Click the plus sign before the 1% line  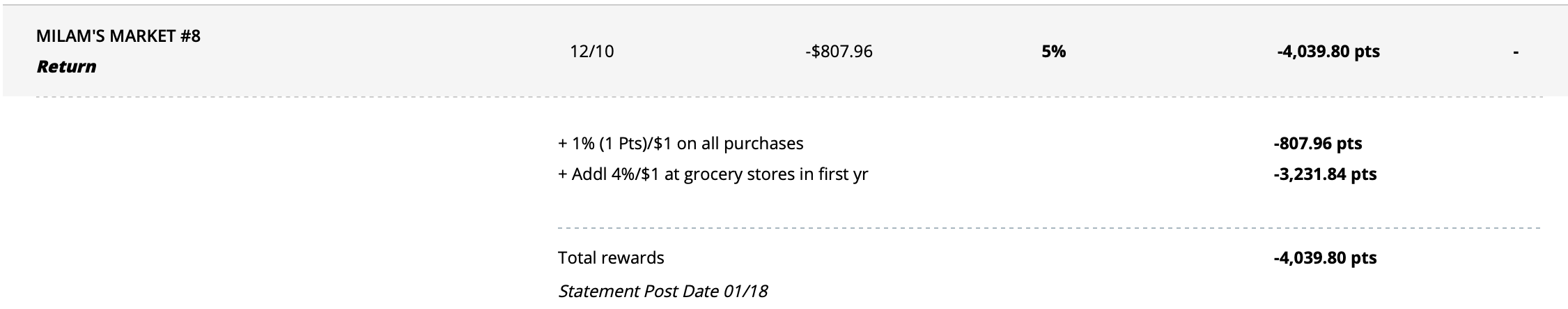562,144
